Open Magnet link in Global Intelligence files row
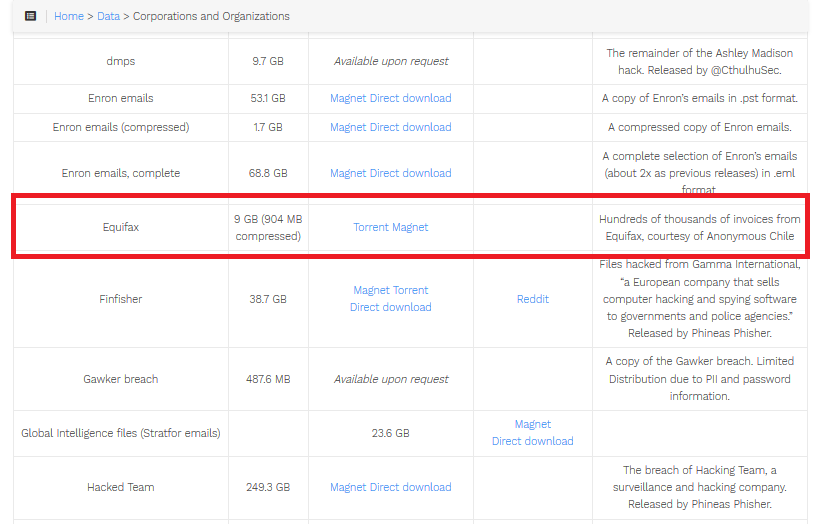This screenshot has width=840, height=524. click(x=532, y=424)
